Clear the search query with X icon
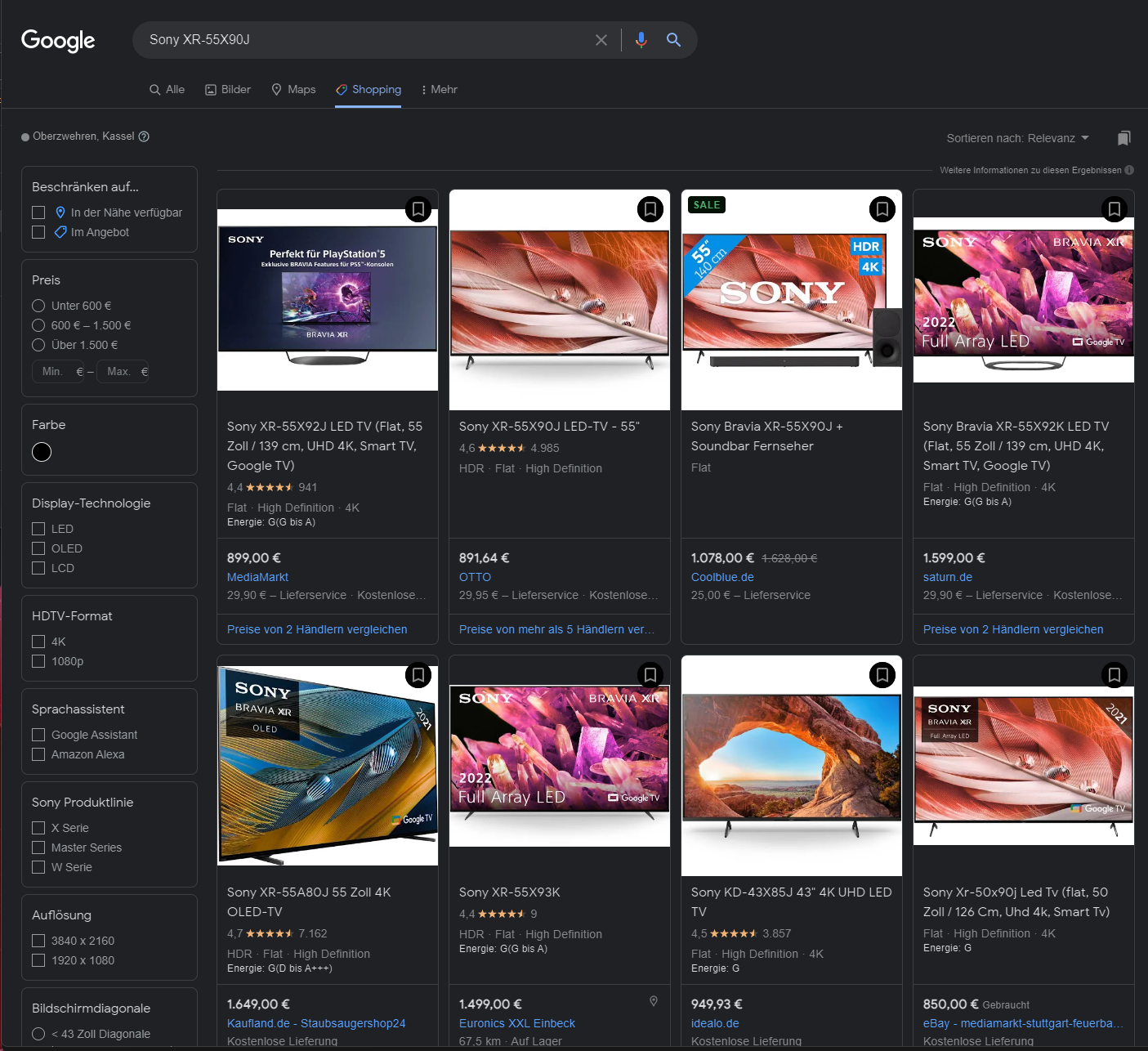This screenshot has height=1051, width=1148. [x=601, y=40]
